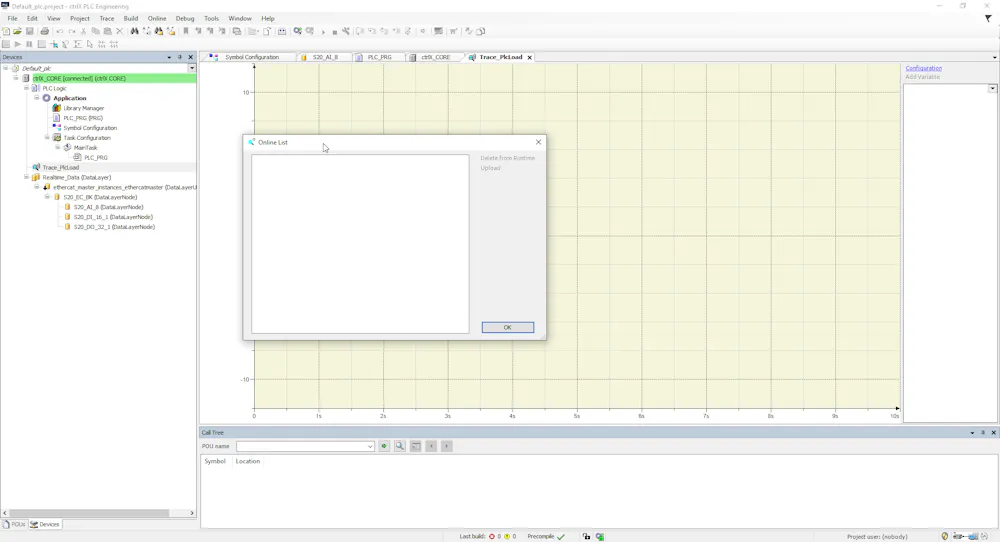The height and width of the screenshot is (542, 1000).
Task: Click the Cut scissors icon
Action: click(x=83, y=31)
